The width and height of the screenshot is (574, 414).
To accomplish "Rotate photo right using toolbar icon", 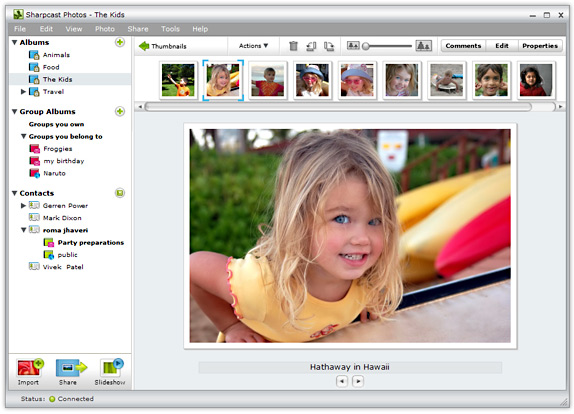I will pyautogui.click(x=329, y=46).
